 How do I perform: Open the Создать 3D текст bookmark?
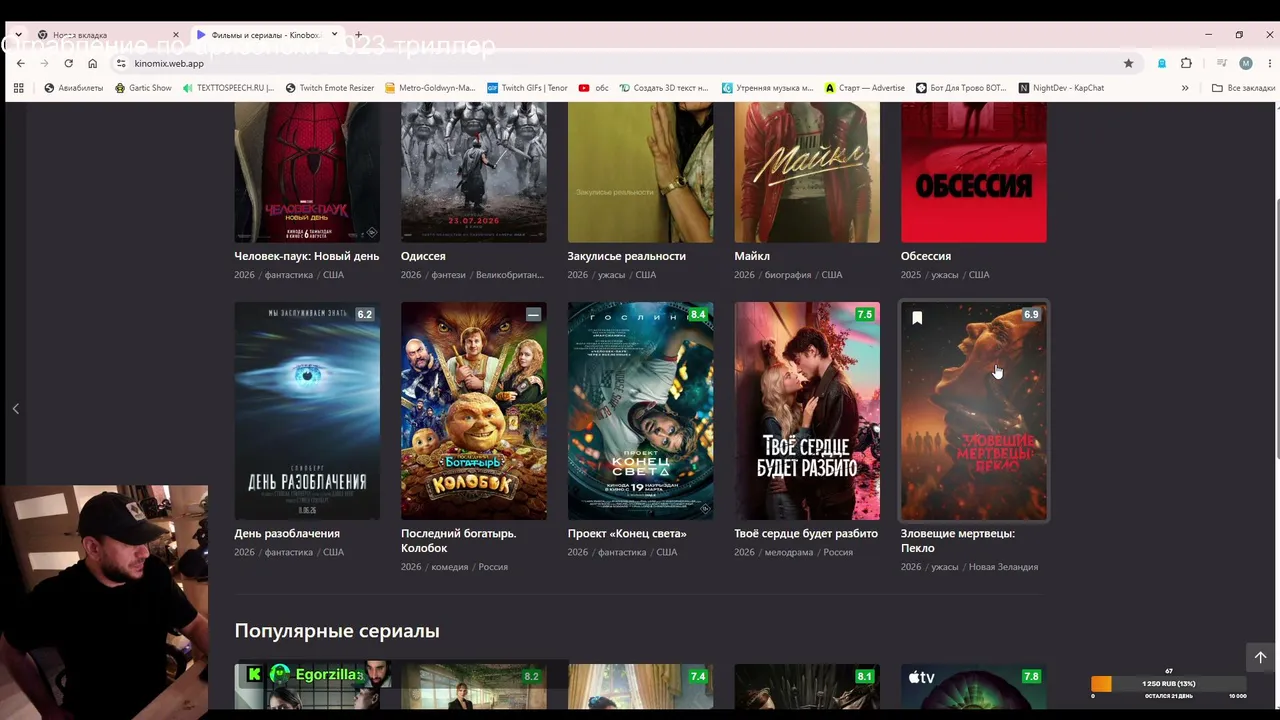coord(664,88)
